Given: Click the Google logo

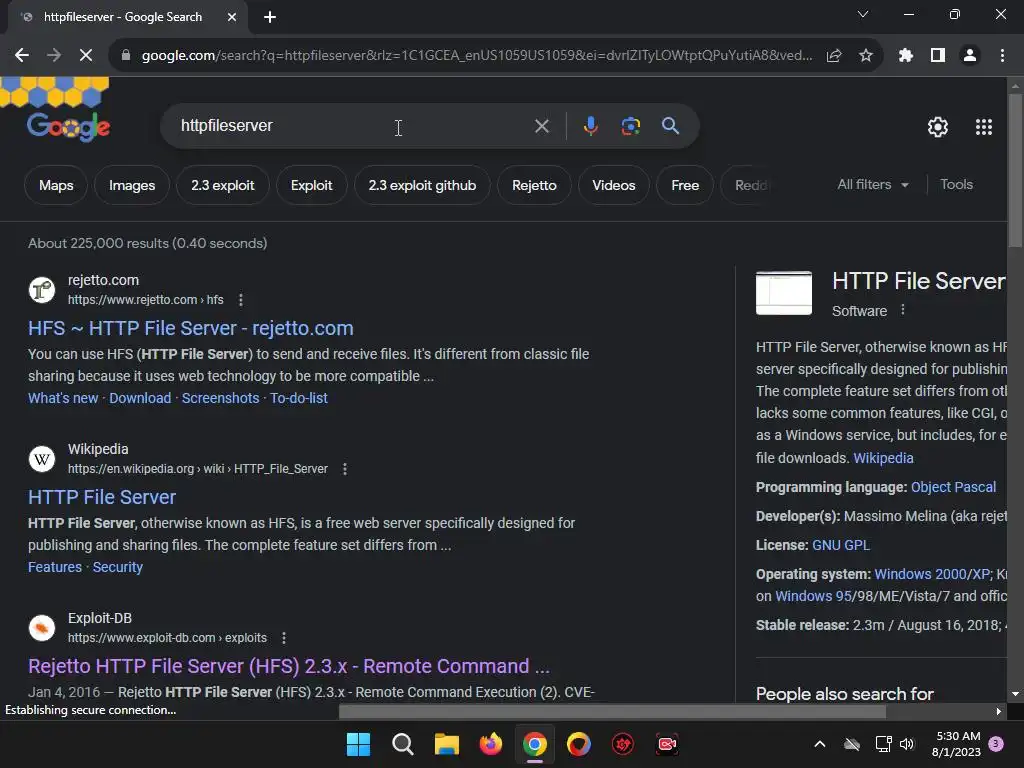Looking at the screenshot, I should 68,126.
